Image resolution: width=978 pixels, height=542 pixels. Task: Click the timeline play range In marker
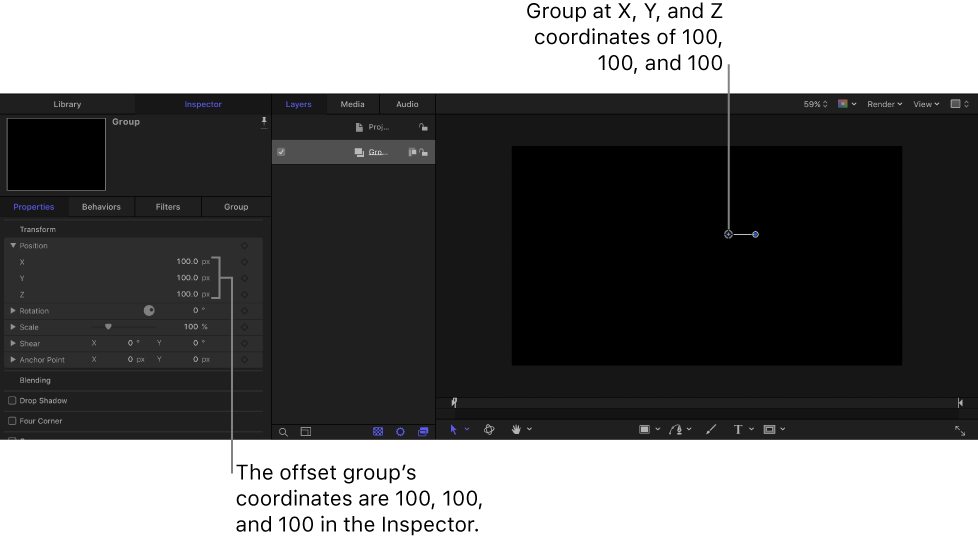point(454,403)
